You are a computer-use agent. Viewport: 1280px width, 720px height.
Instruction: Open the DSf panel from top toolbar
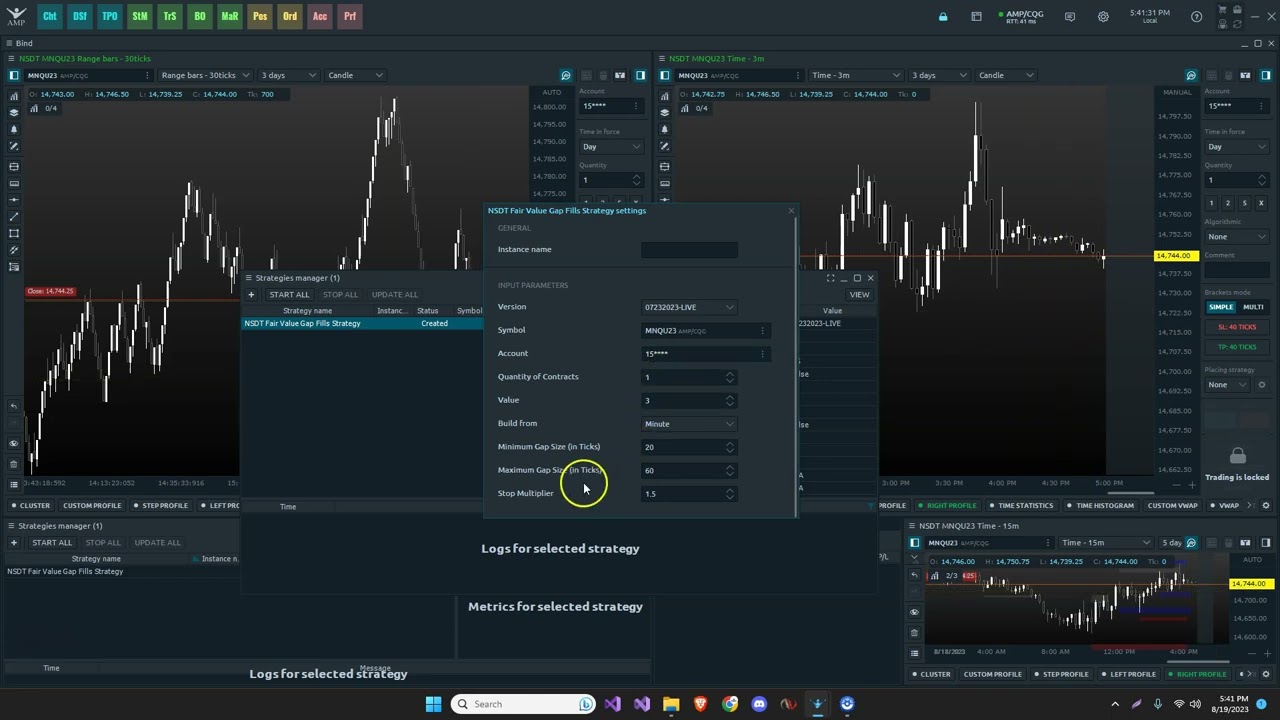[80, 16]
